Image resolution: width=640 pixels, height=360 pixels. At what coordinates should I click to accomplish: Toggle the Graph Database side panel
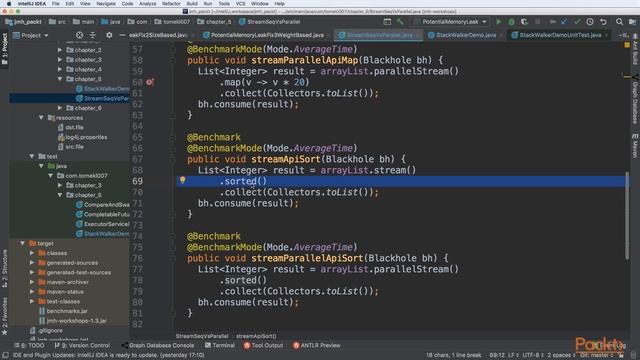click(x=635, y=101)
